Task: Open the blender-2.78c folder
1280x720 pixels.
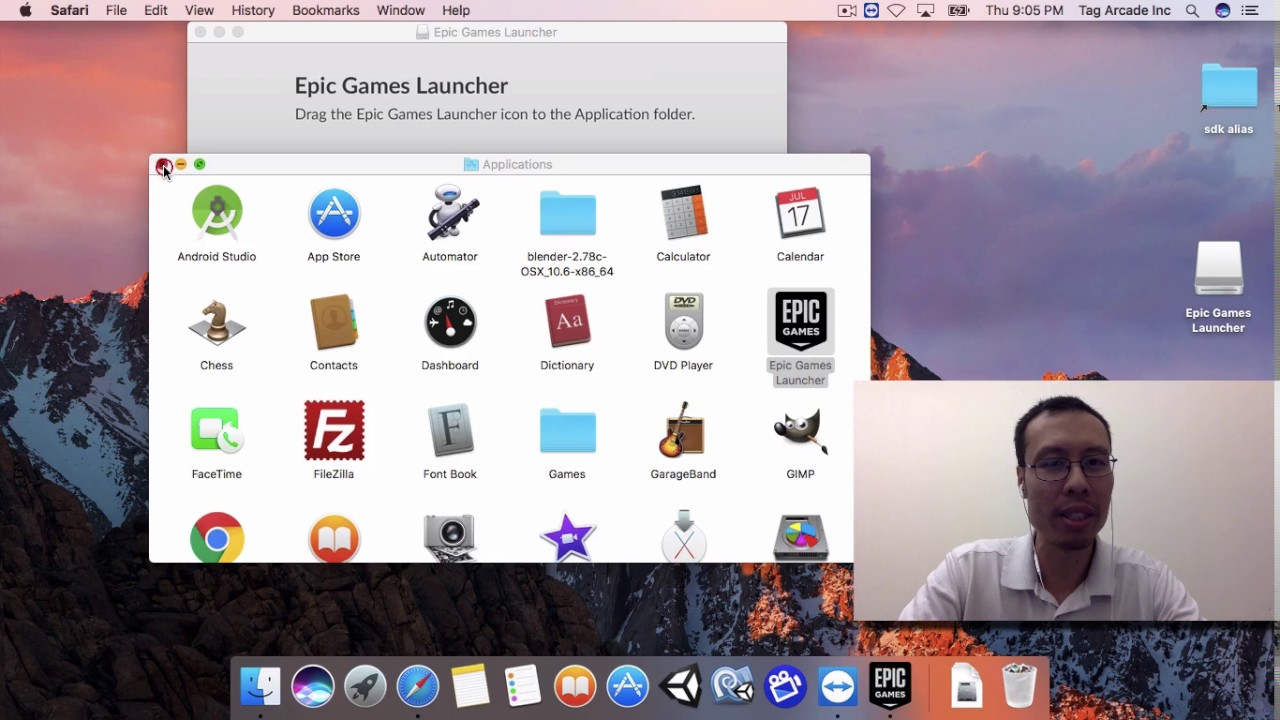Action: click(567, 213)
